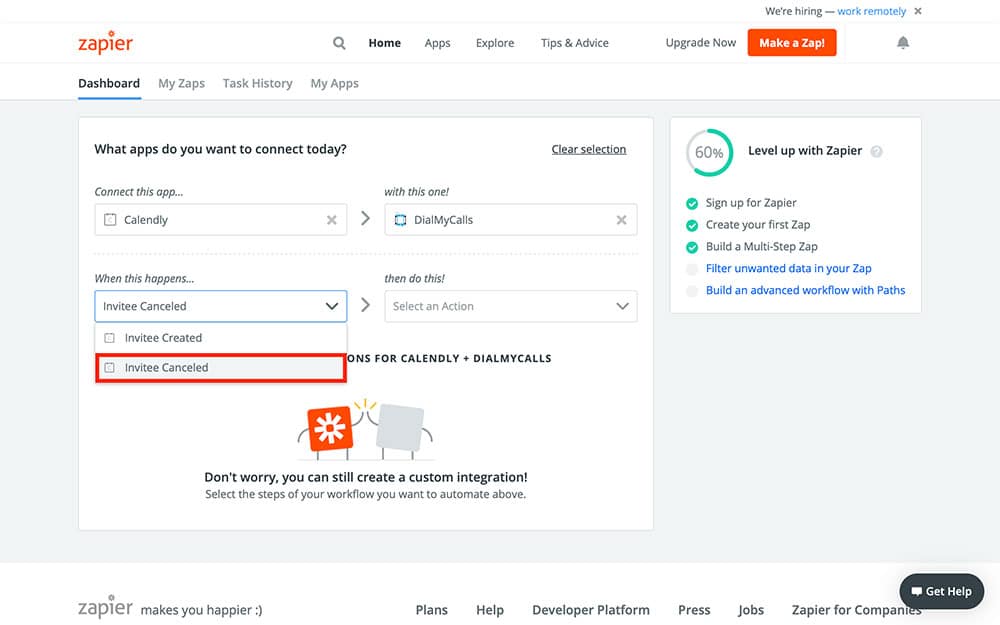The width and height of the screenshot is (1000, 625).
Task: Click the Sign up for Zapier checkmark
Action: tap(692, 203)
